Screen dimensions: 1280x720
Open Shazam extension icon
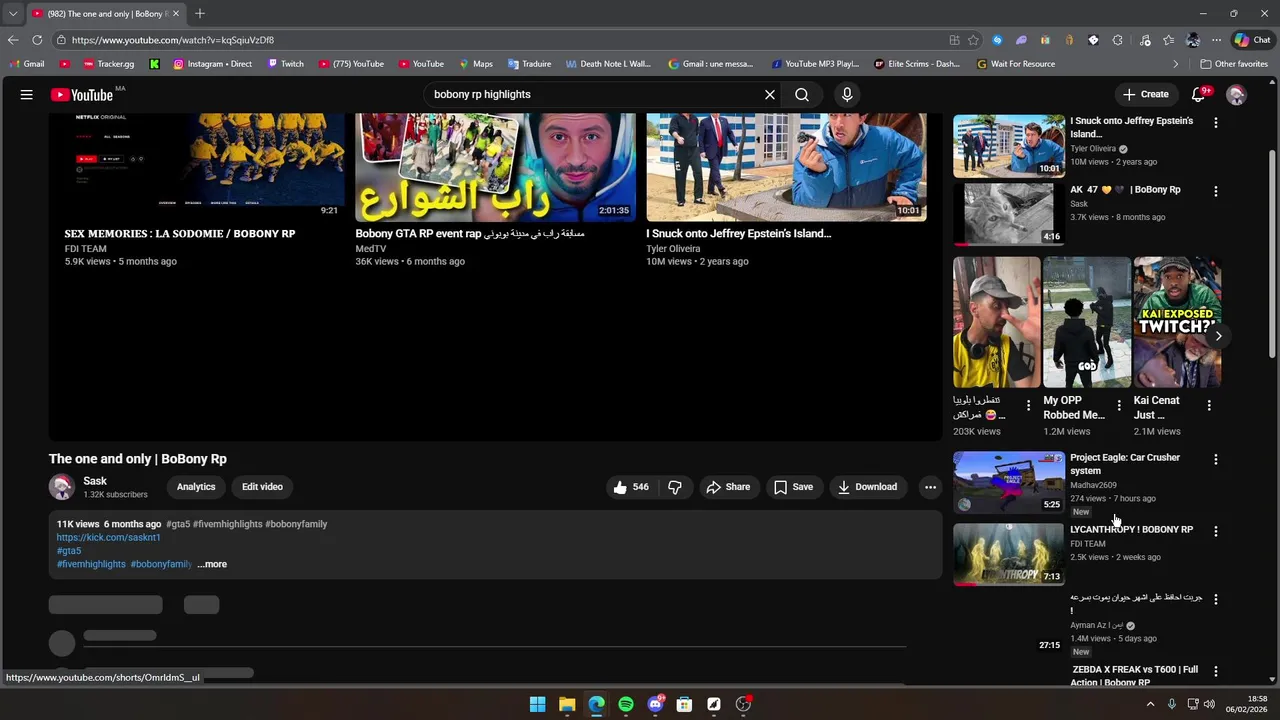tap(997, 40)
